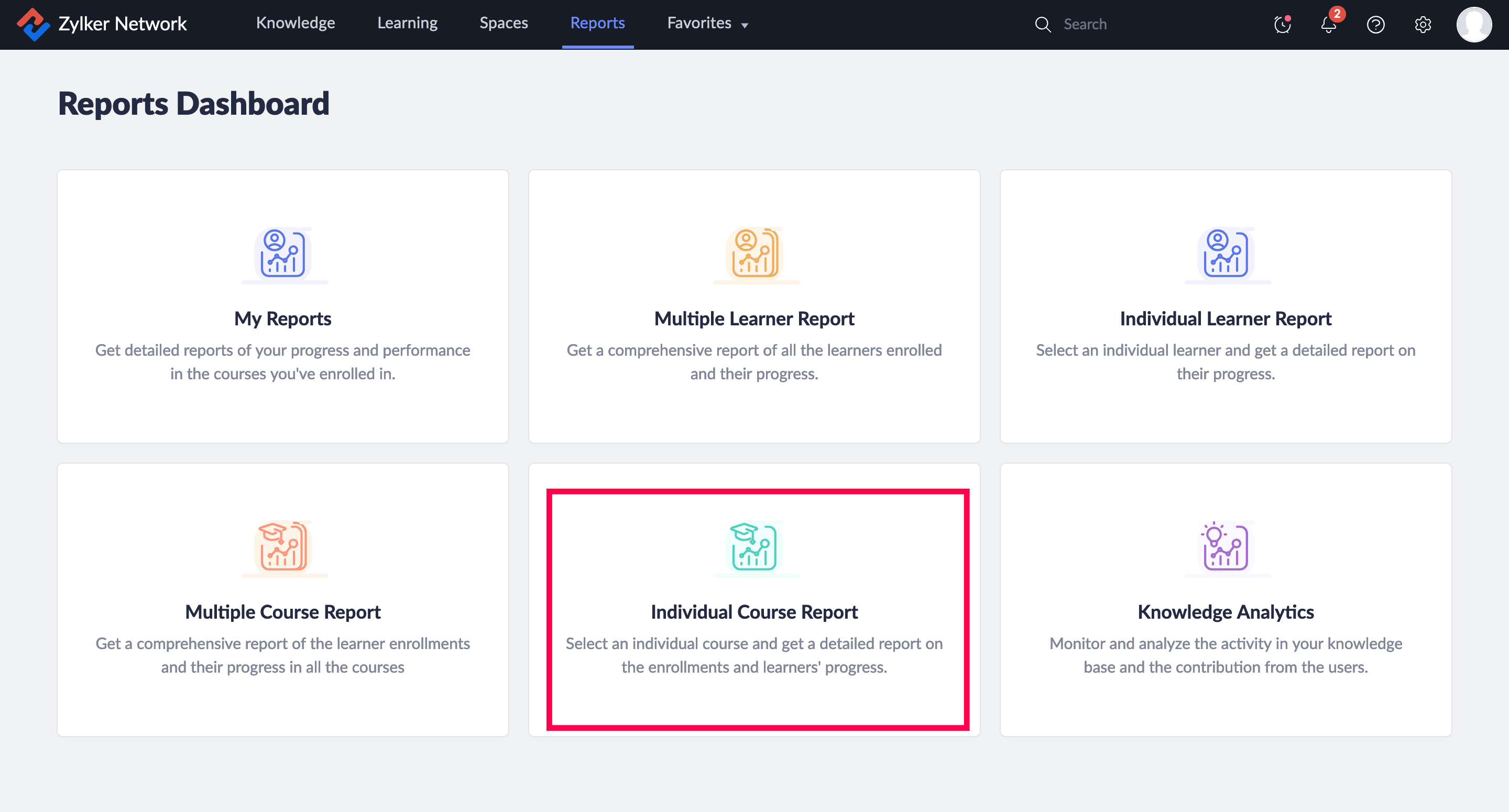Select the Reports tab
This screenshot has height=812, width=1509.
[597, 24]
